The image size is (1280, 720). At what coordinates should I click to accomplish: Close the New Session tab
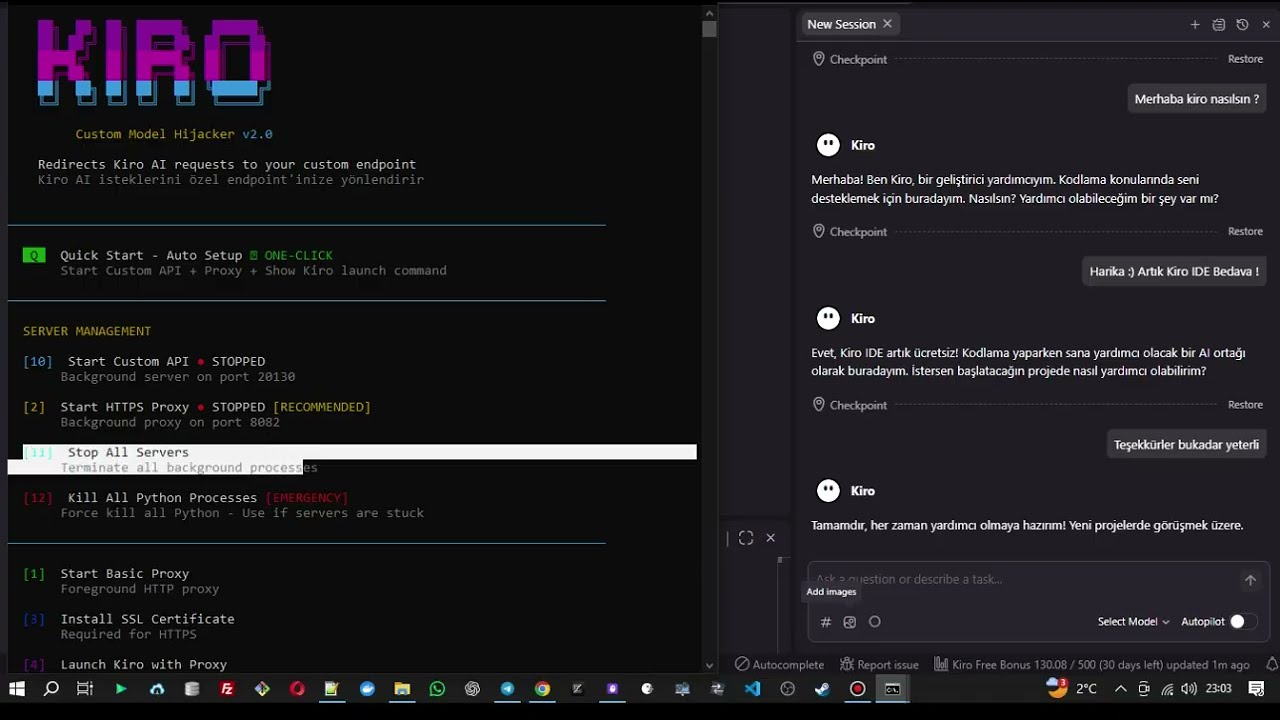tap(887, 24)
